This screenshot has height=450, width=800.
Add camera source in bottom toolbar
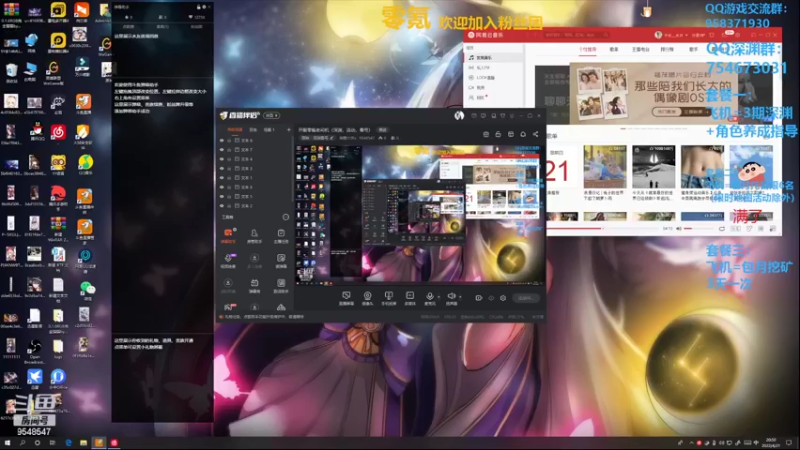coord(367,298)
